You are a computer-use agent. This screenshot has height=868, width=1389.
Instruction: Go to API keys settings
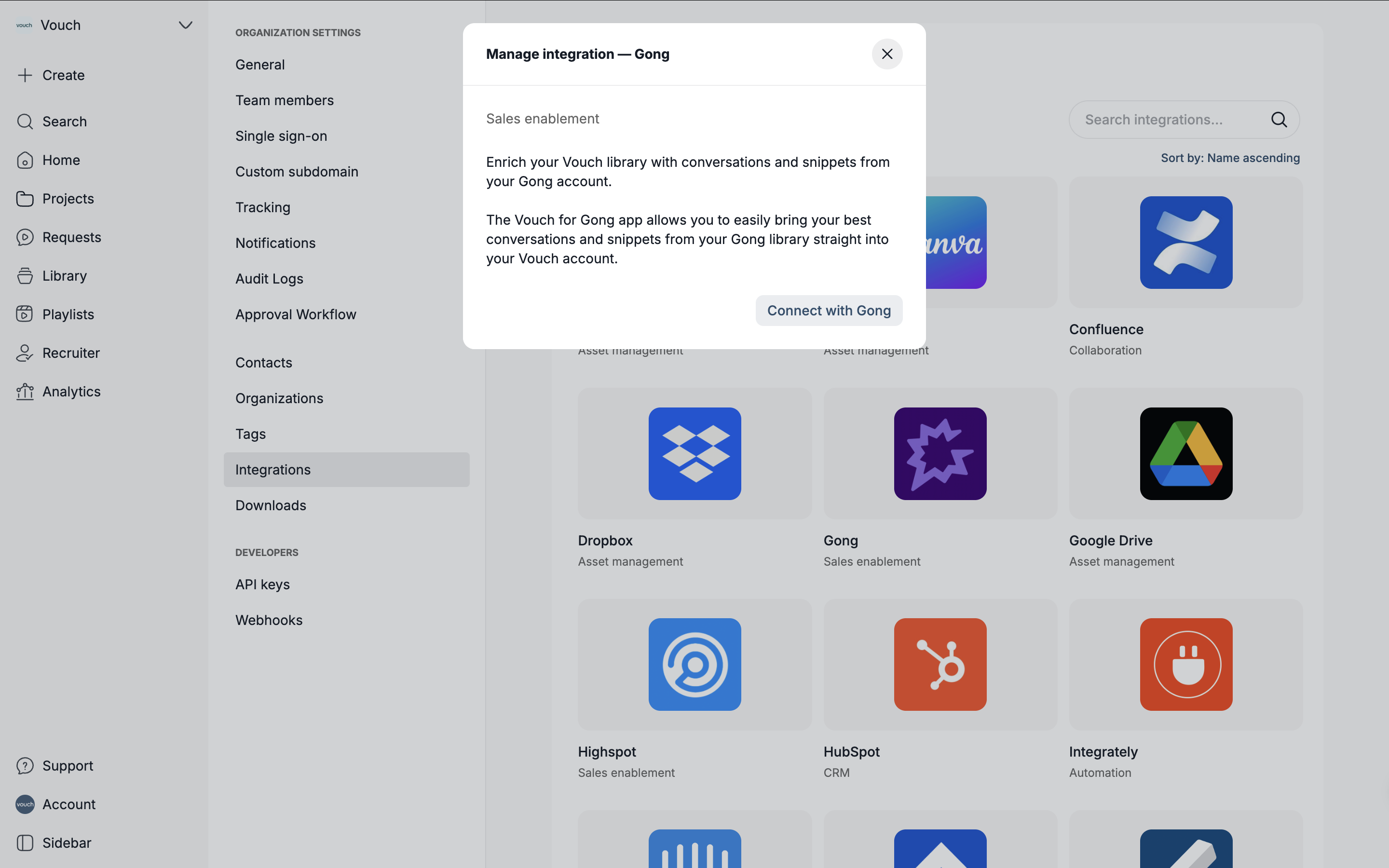click(262, 584)
